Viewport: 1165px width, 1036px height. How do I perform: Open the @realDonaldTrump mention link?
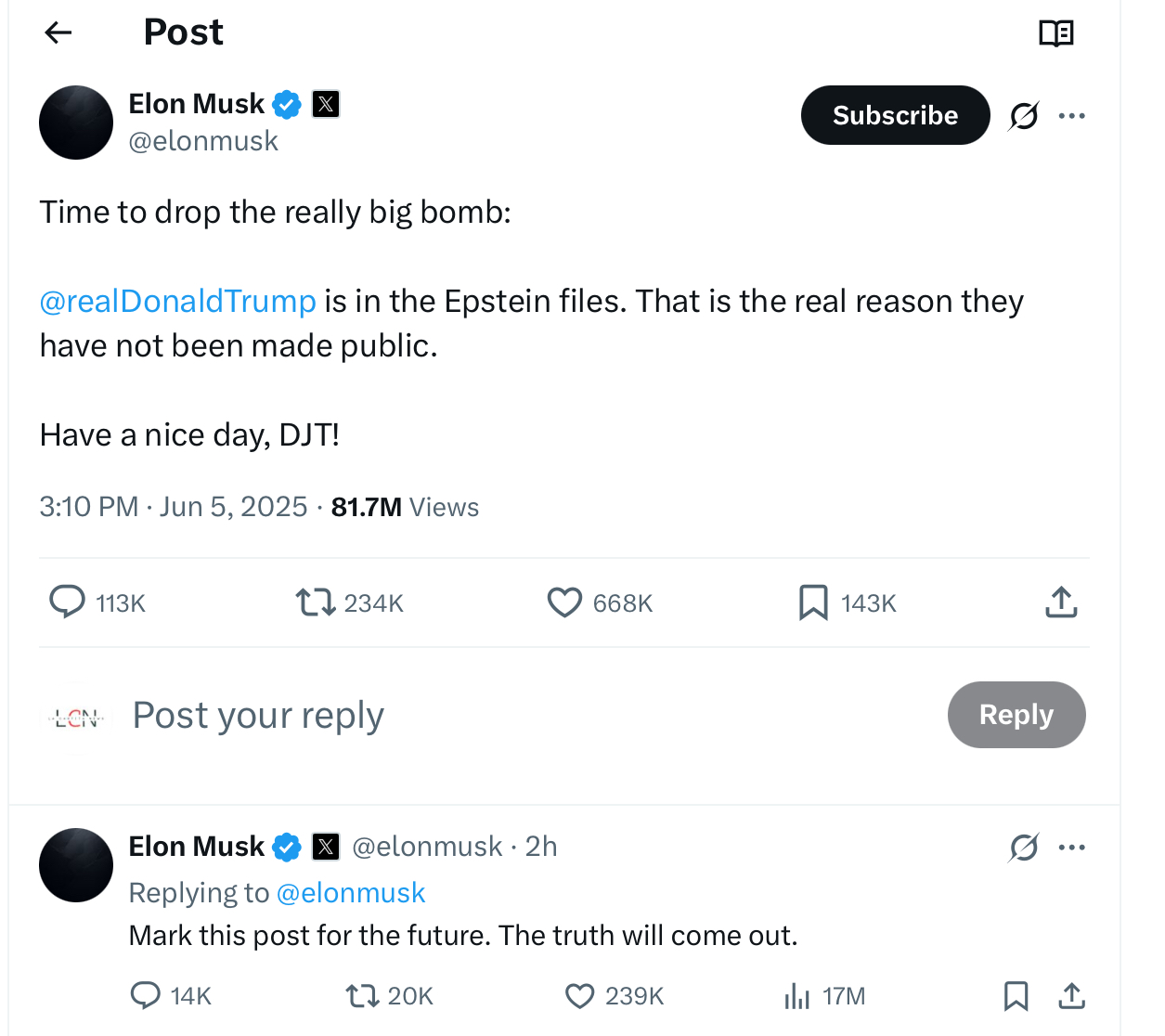point(177,302)
